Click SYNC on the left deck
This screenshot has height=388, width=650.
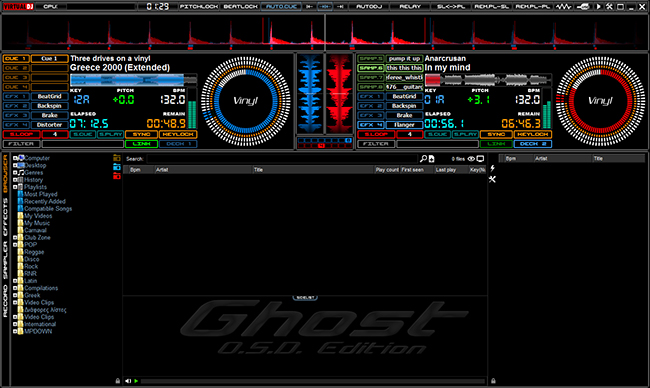tap(141, 134)
